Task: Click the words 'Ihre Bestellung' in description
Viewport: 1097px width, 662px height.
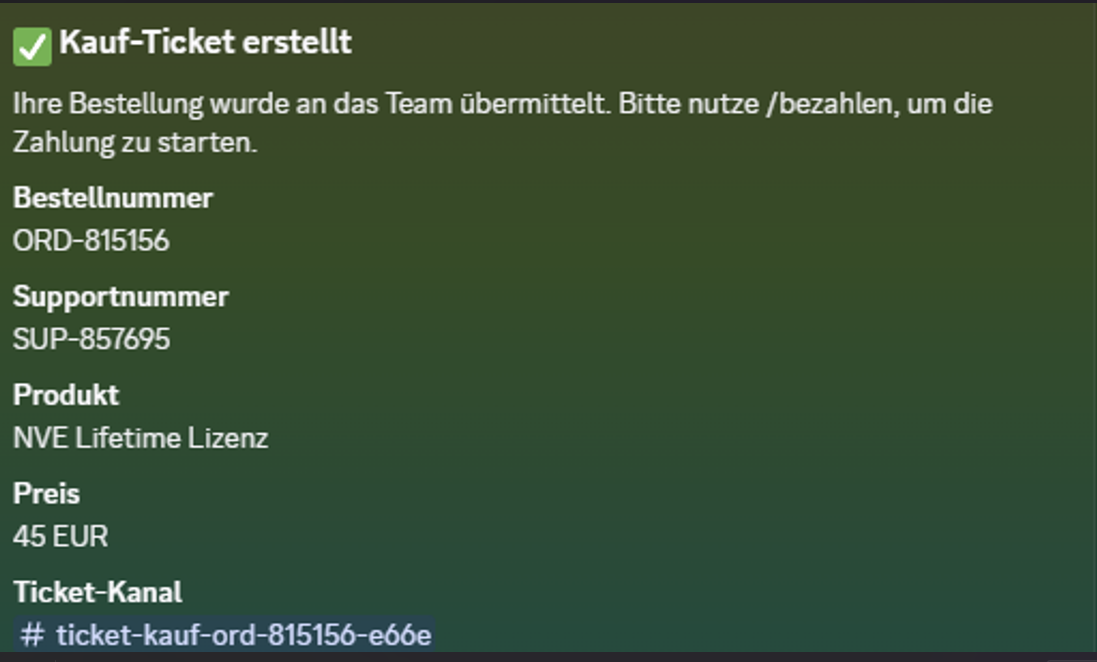Action: [x=108, y=104]
